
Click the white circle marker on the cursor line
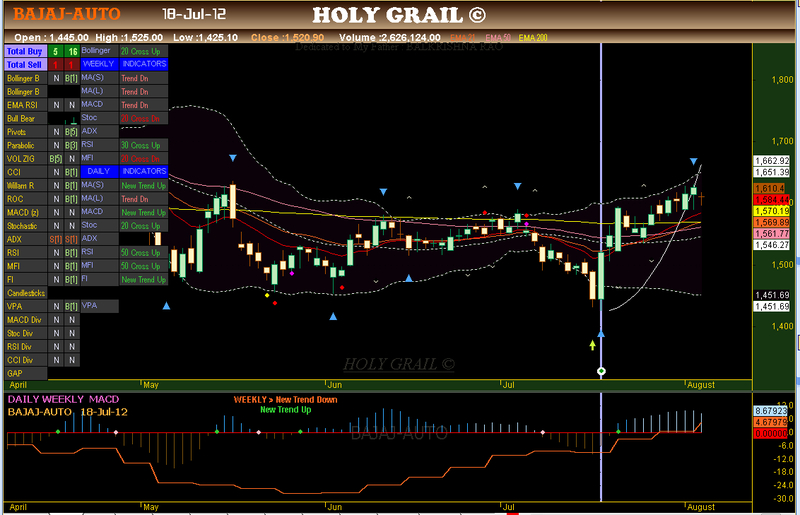(x=601, y=371)
